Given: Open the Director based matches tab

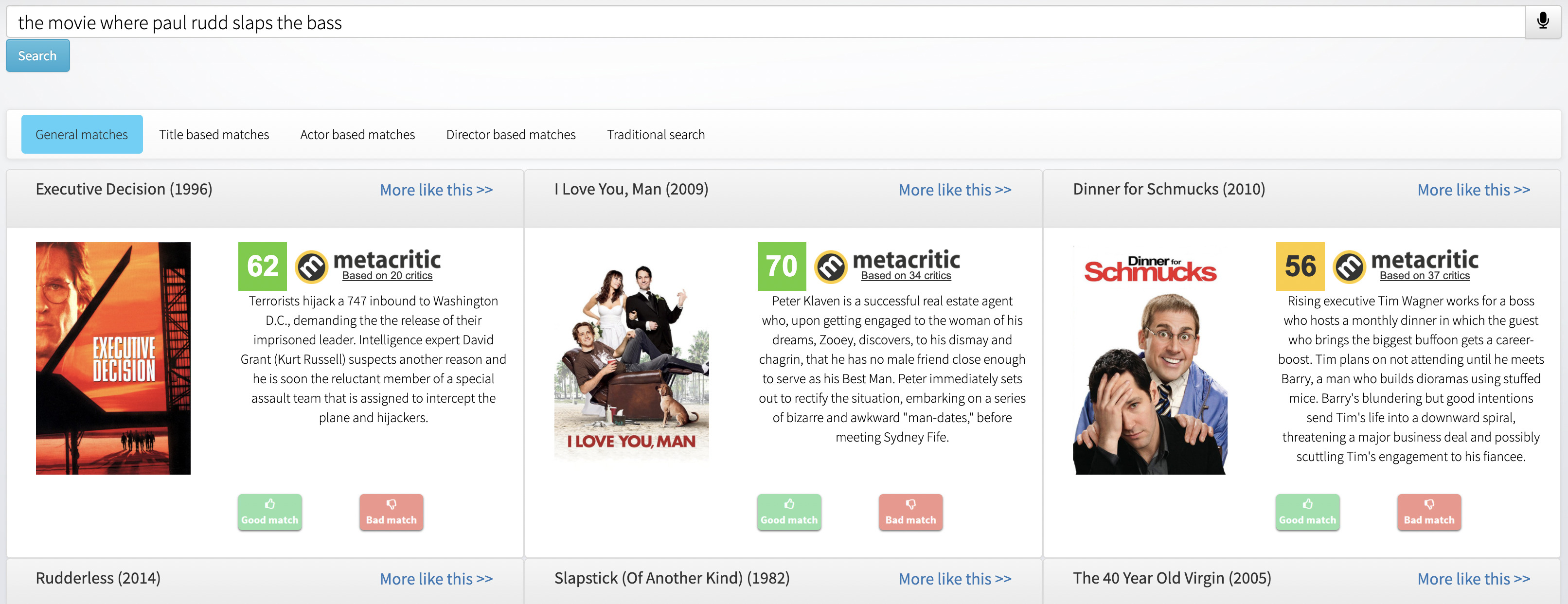Looking at the screenshot, I should 511,134.
